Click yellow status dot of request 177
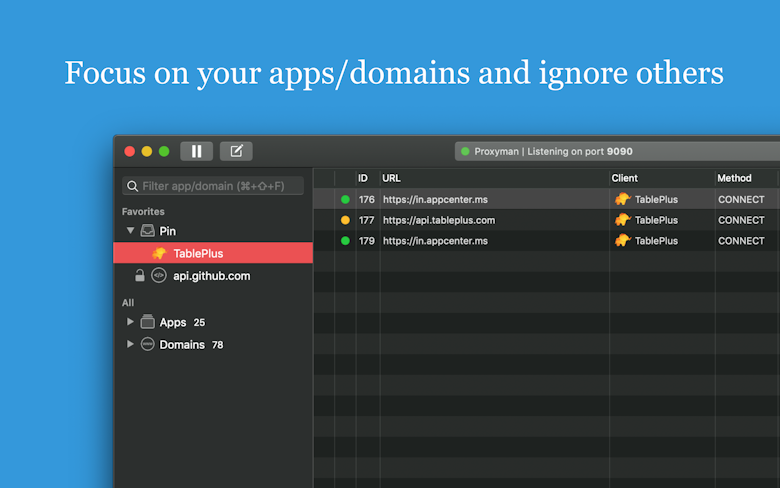The image size is (780, 488). [x=345, y=220]
